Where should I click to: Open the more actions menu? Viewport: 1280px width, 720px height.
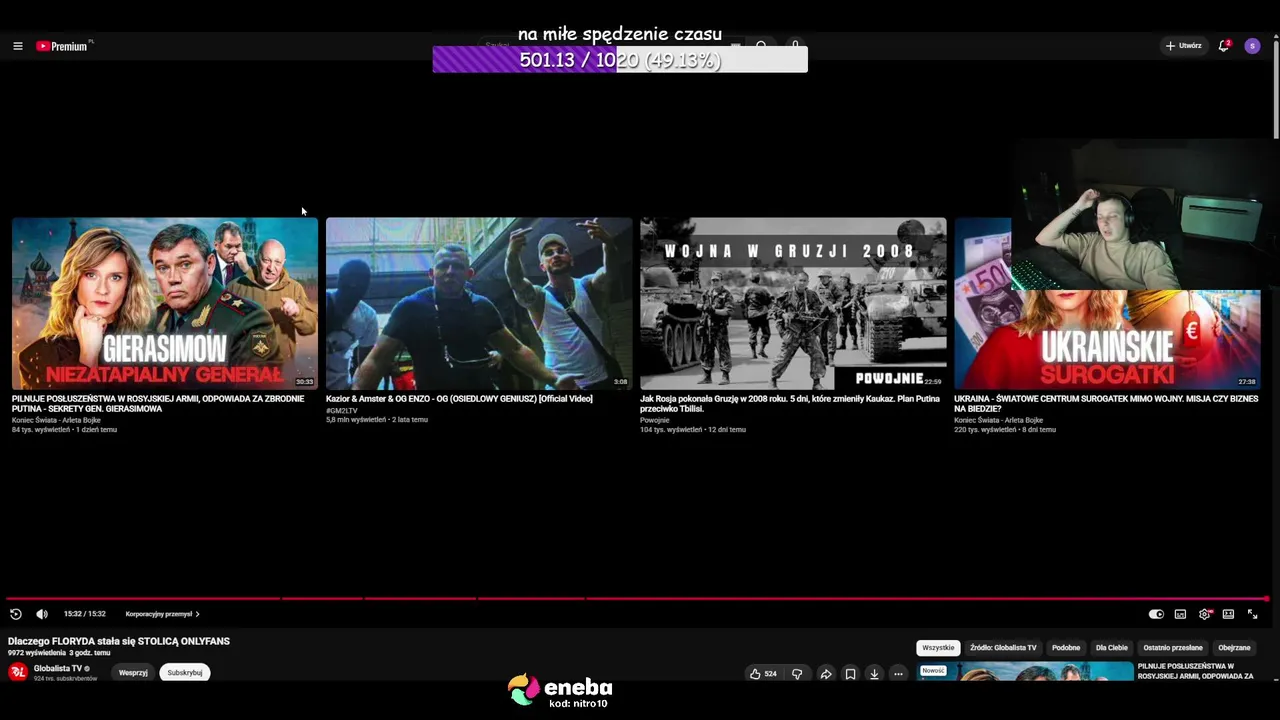898,674
